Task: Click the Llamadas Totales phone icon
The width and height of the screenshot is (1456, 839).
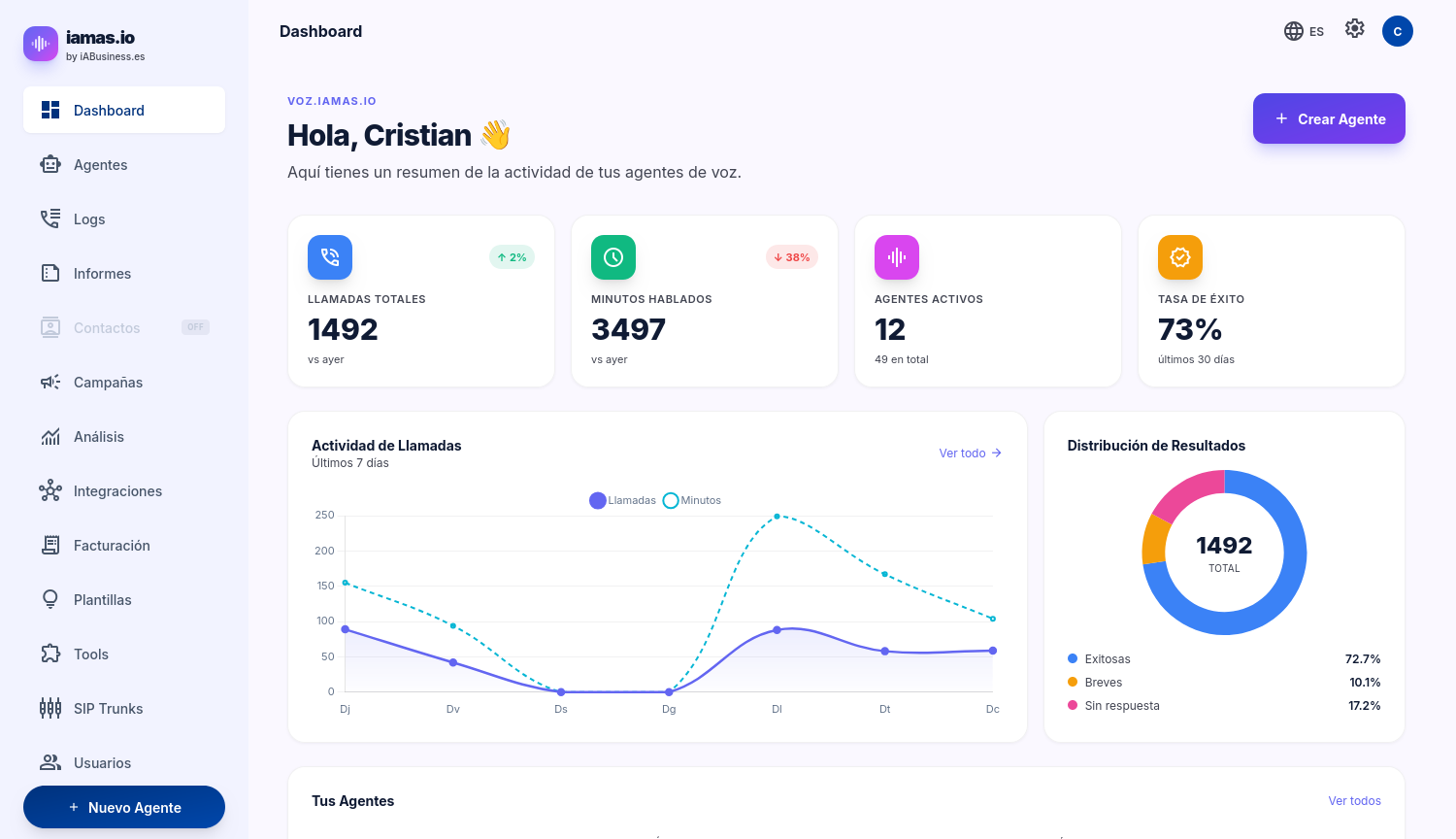Action: coord(330,257)
